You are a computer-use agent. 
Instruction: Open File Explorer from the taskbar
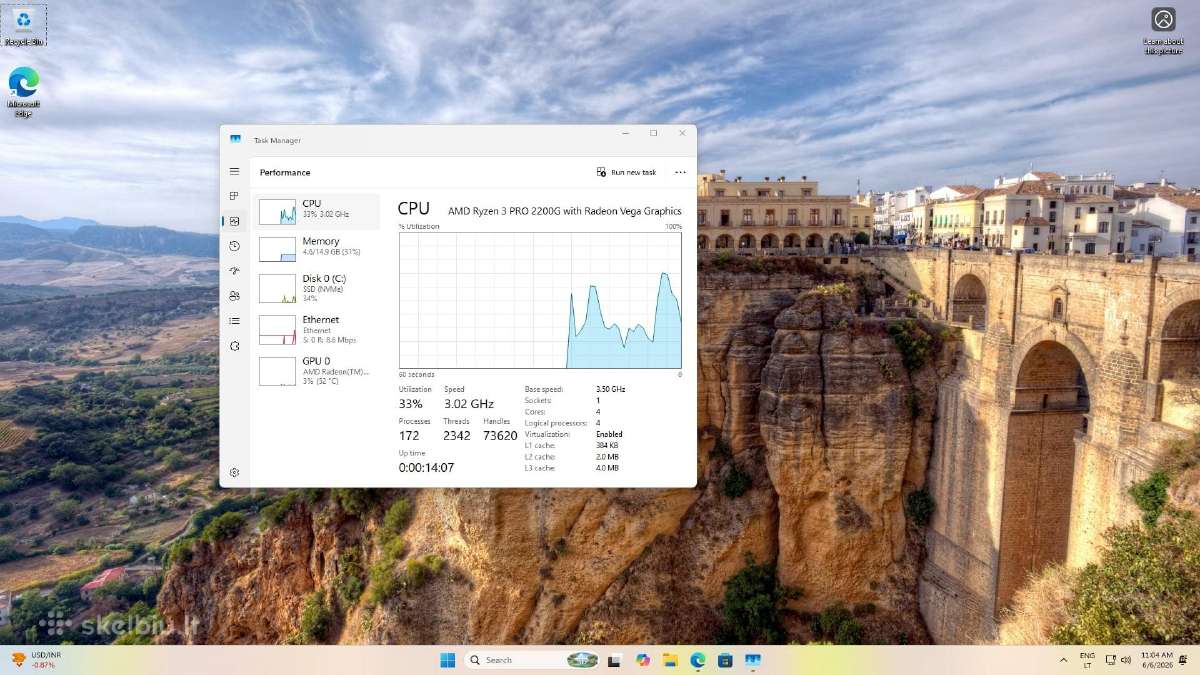[x=670, y=660]
